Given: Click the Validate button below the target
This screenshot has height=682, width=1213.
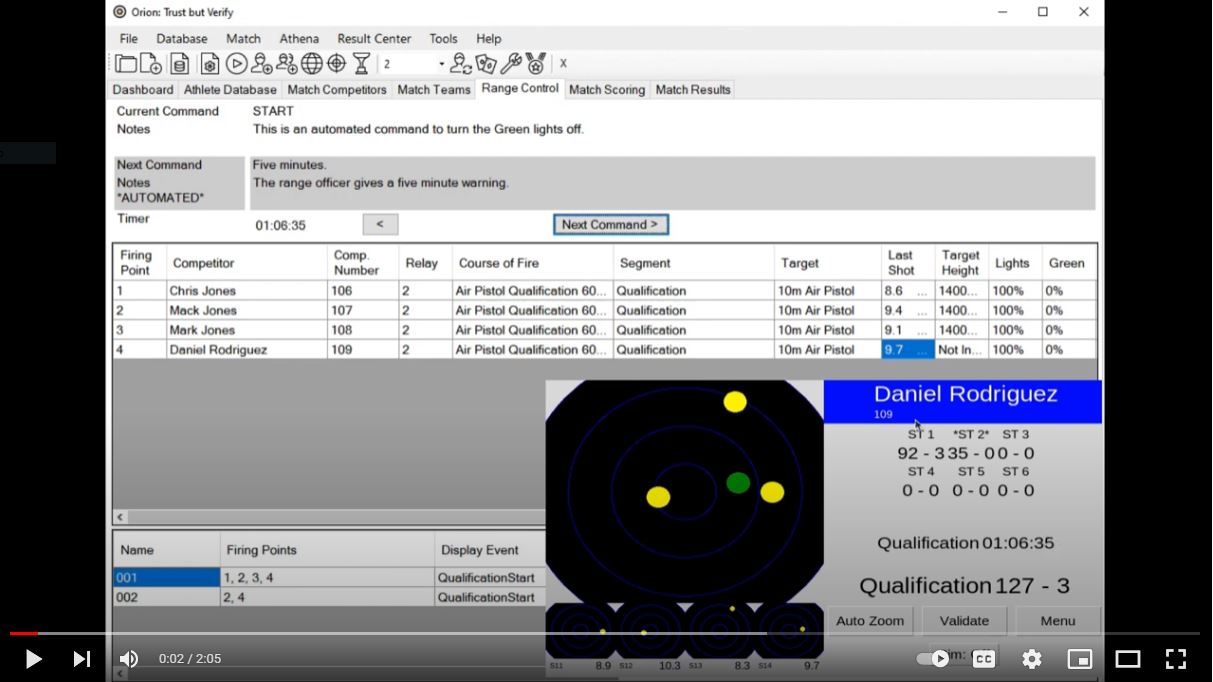Looking at the screenshot, I should point(963,620).
